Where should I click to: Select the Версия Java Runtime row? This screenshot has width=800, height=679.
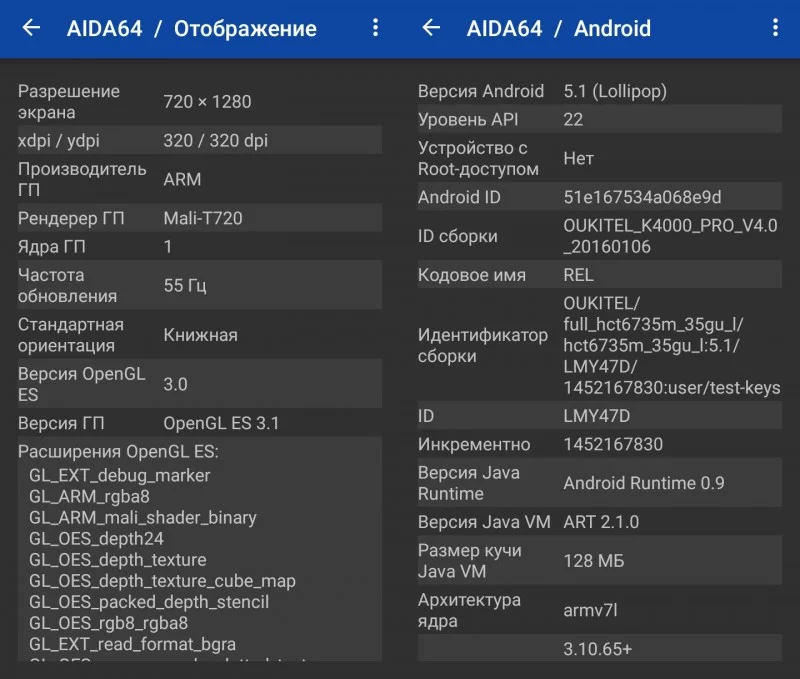pos(598,483)
